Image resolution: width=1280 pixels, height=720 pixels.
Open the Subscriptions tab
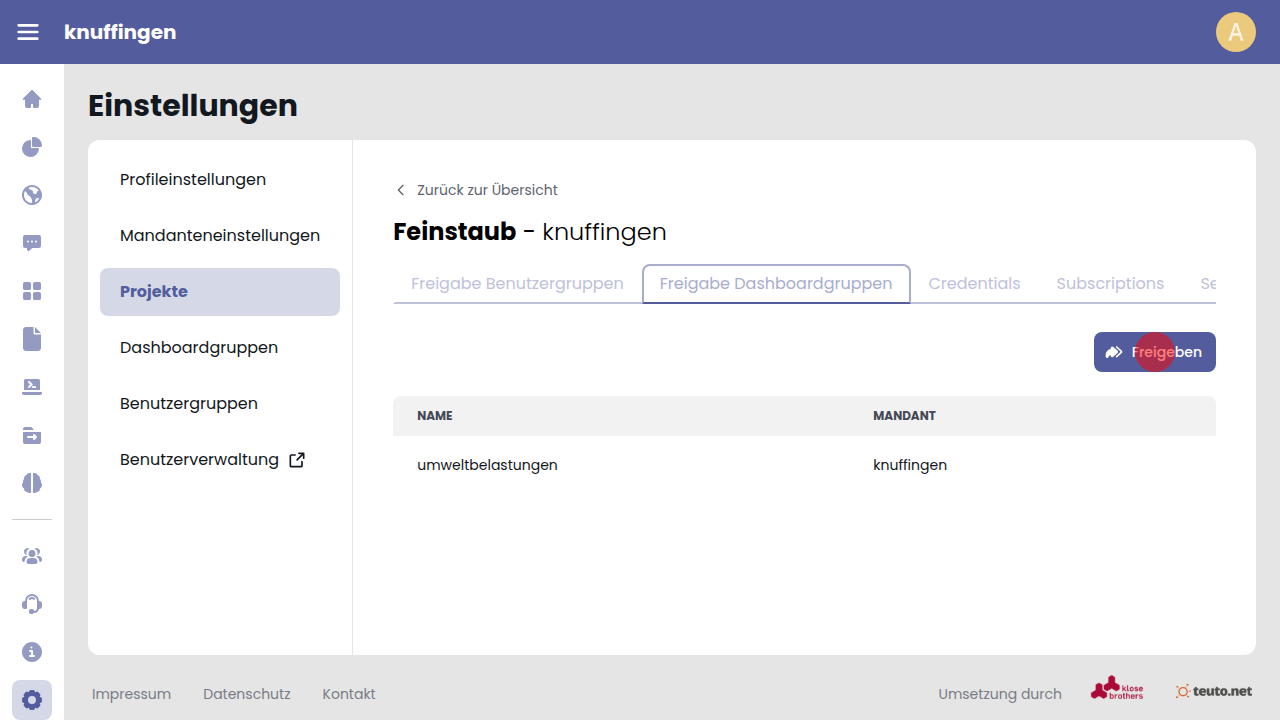pyautogui.click(x=1110, y=284)
